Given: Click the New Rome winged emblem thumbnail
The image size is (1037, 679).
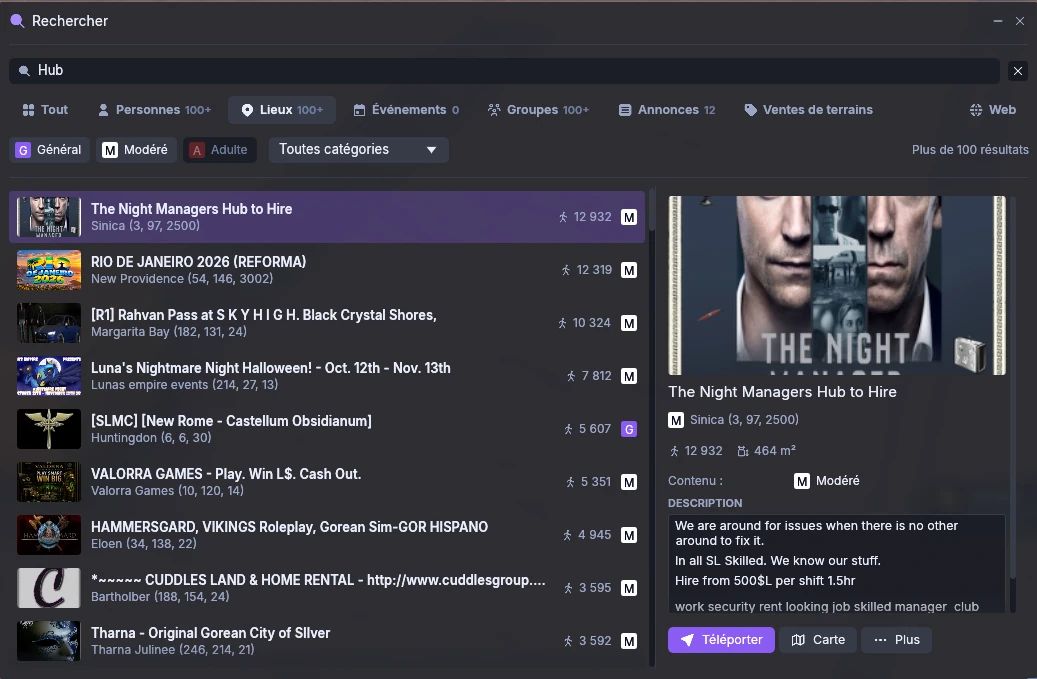Looking at the screenshot, I should (x=49, y=428).
